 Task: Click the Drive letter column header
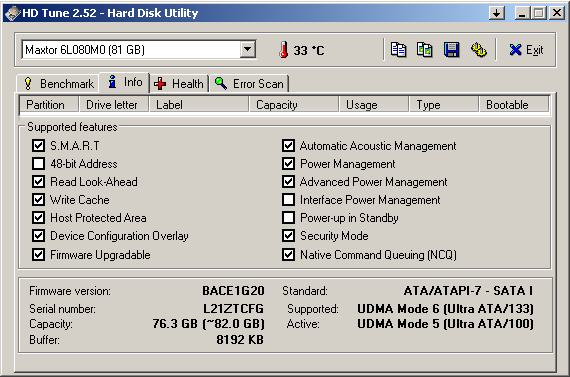coord(114,105)
